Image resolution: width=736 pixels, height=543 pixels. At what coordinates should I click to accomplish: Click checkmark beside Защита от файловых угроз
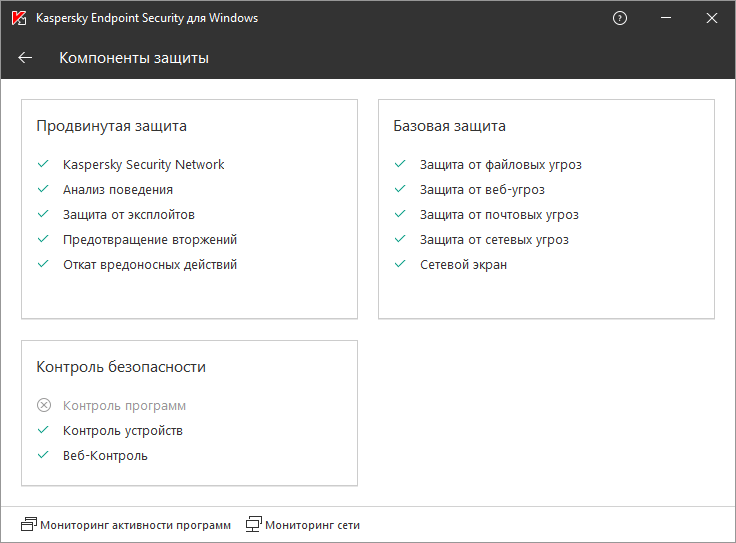click(400, 164)
